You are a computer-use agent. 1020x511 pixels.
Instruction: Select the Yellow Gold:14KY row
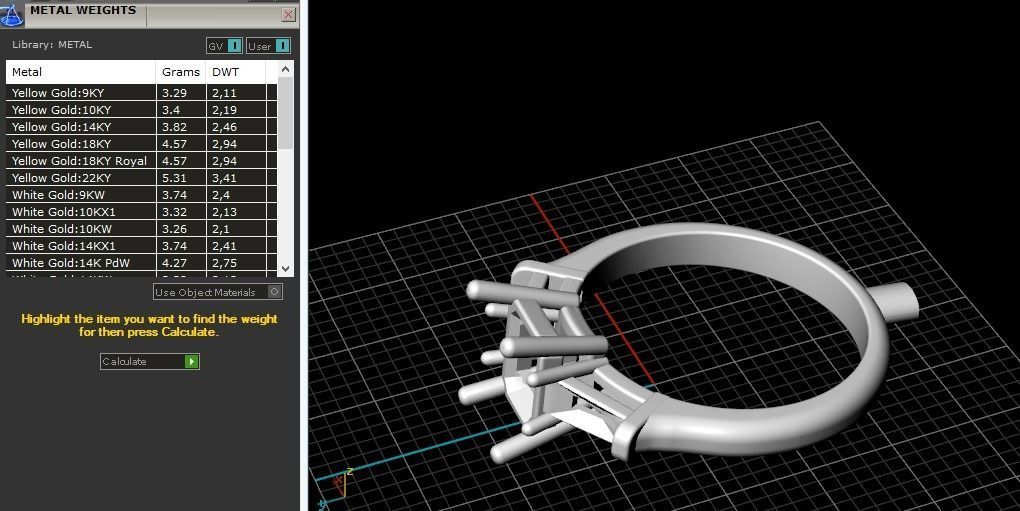click(x=141, y=126)
